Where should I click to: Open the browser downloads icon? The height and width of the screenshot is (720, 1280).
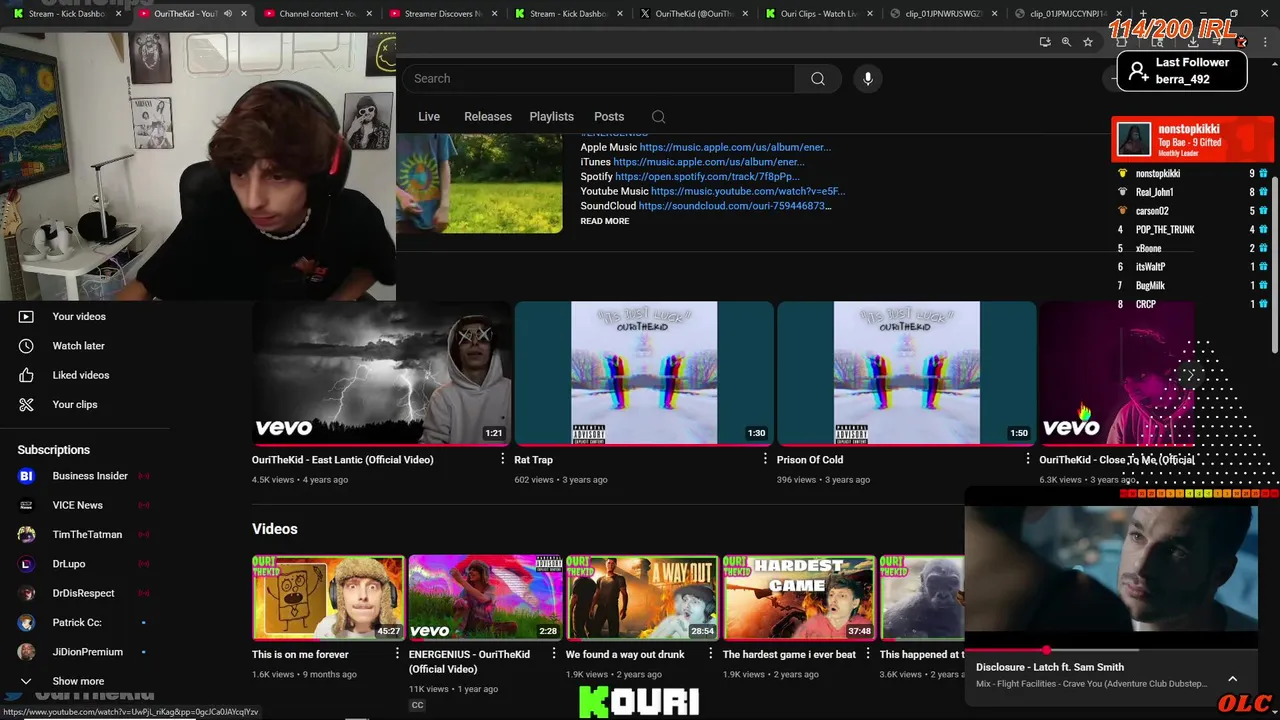coord(1193,42)
